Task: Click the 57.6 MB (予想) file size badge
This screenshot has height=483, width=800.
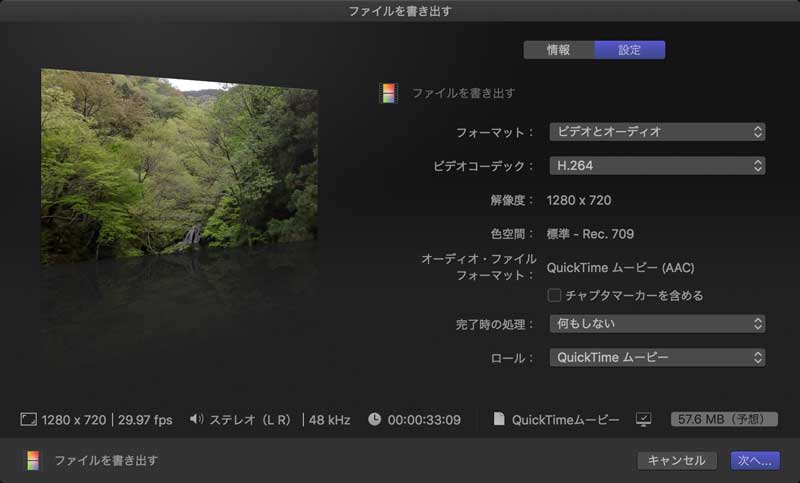Action: 724,420
